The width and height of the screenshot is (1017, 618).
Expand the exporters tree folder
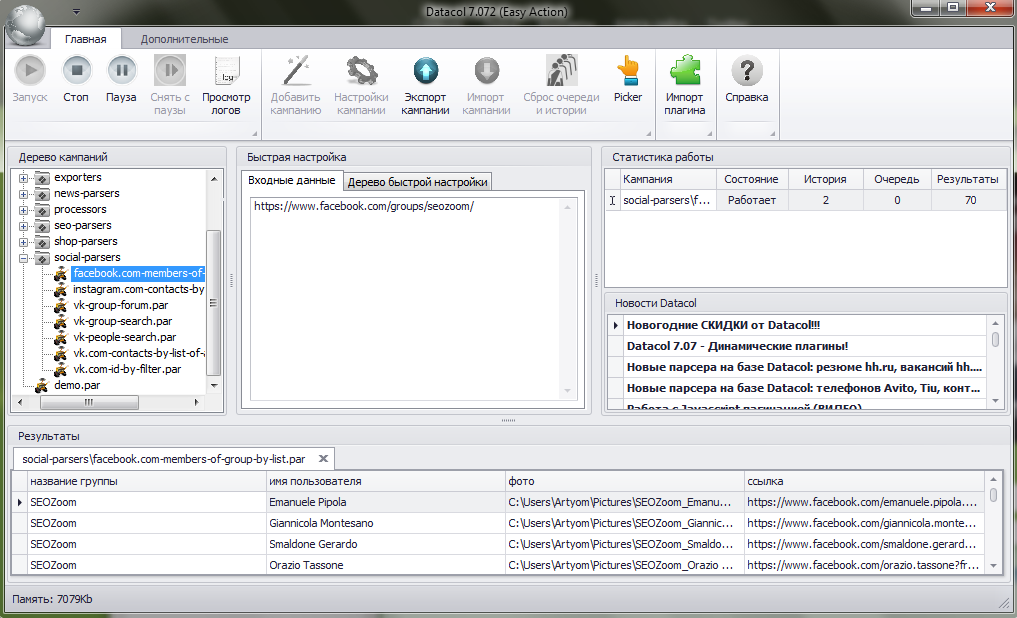[x=23, y=178]
